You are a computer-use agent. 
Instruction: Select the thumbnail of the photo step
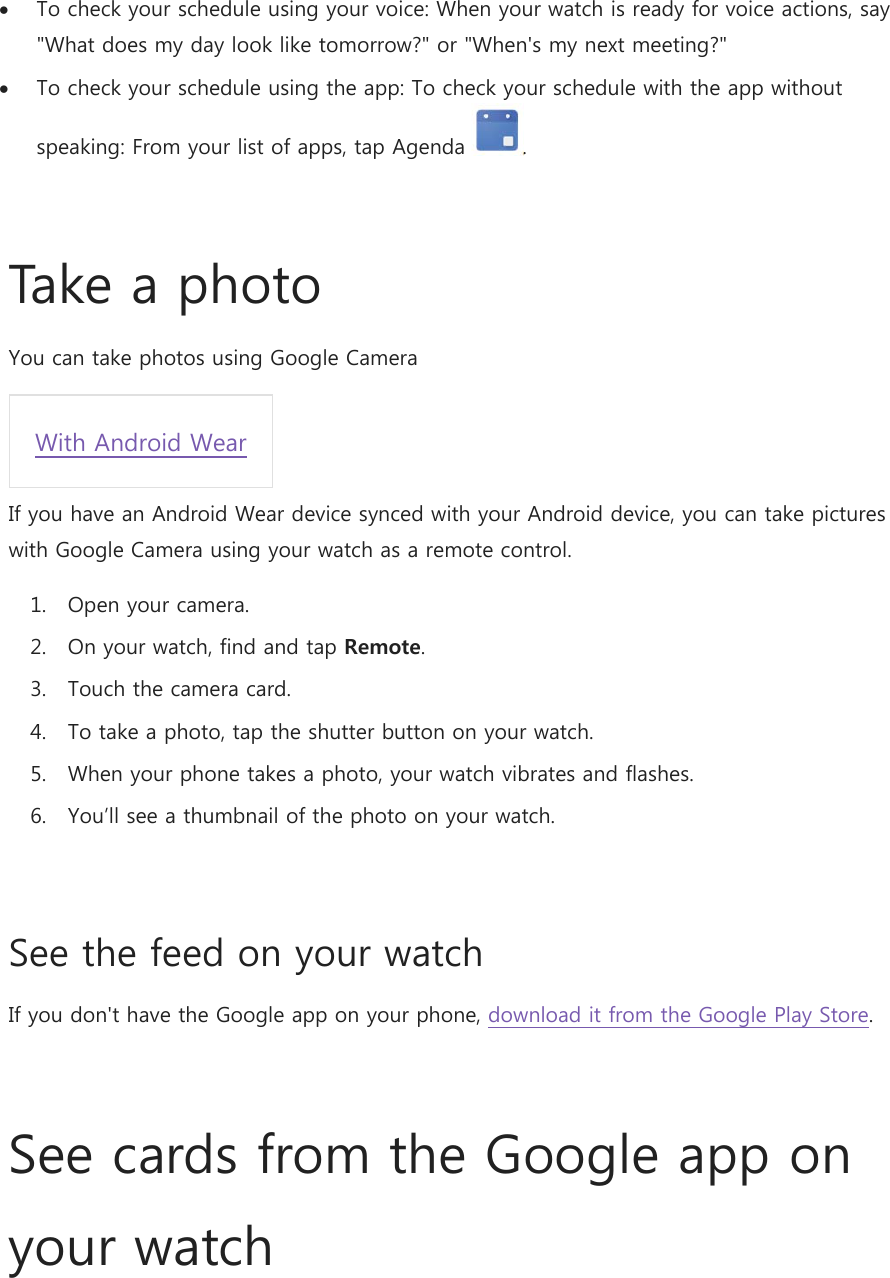[310, 816]
